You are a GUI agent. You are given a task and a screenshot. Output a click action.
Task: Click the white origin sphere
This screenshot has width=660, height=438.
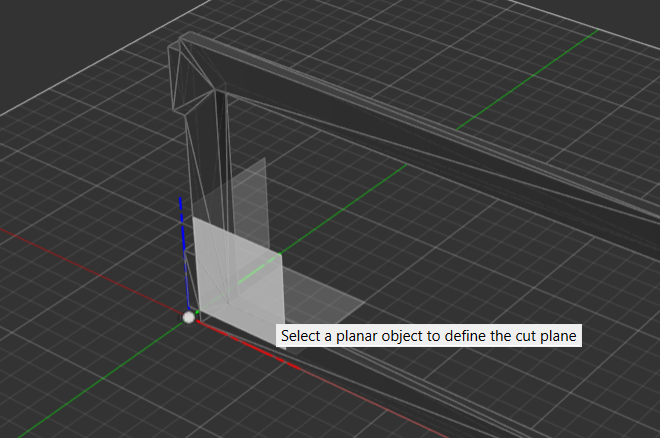(188, 317)
